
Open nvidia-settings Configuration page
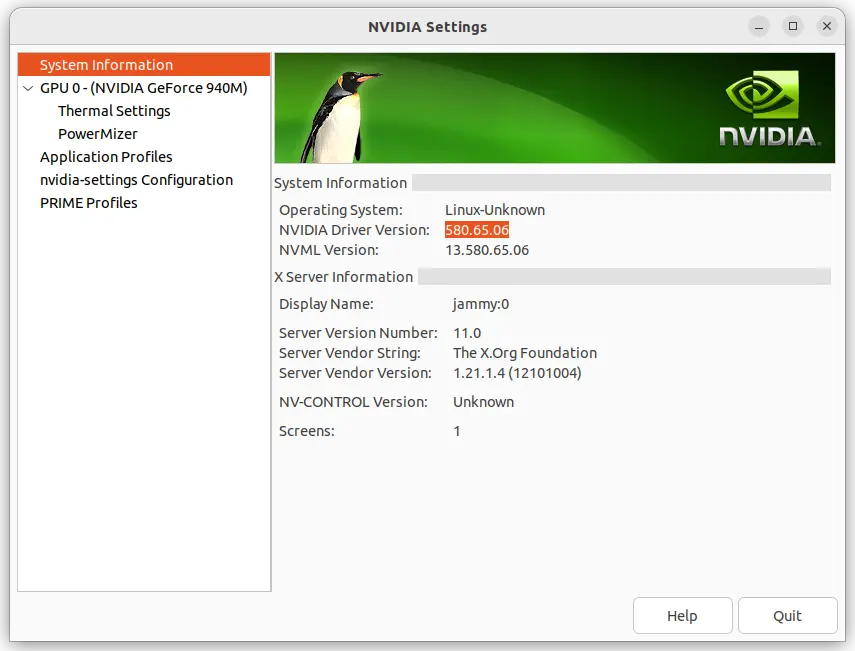point(136,180)
